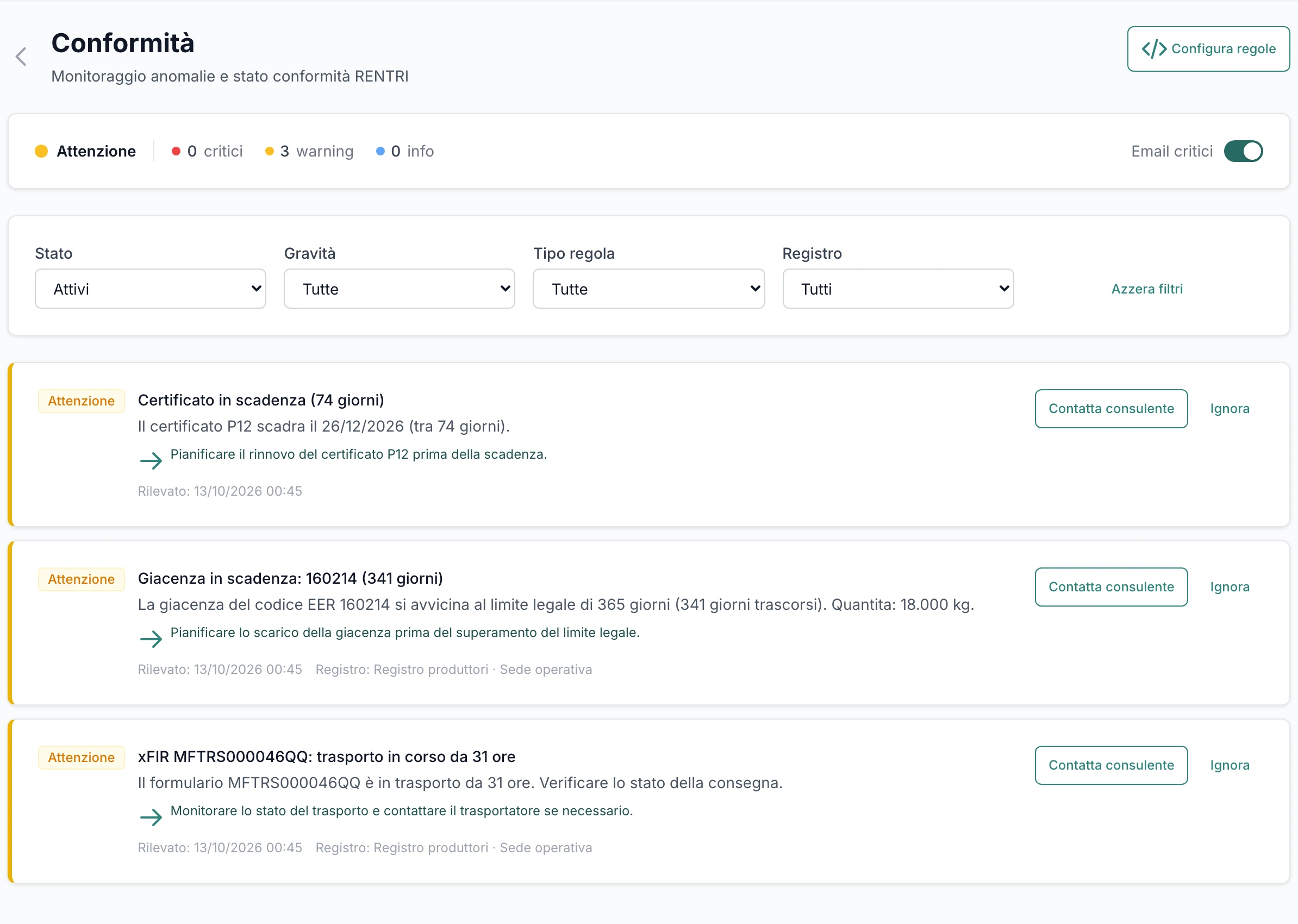Open the Registro dropdown set to Tutti
This screenshot has width=1298, height=924.
[898, 289]
